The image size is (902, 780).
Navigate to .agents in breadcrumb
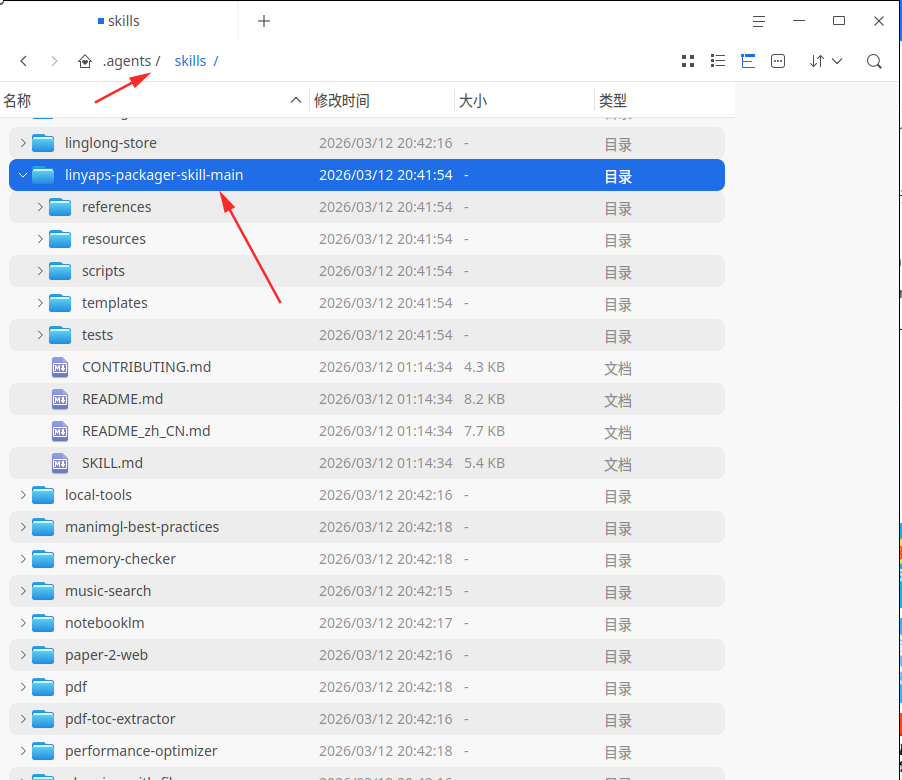tap(127, 61)
